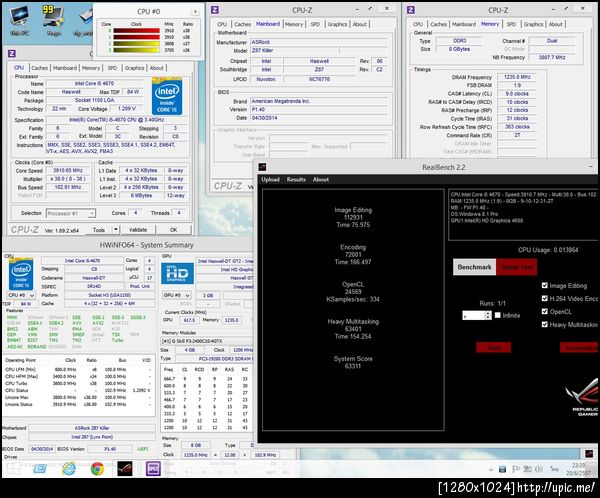
Task: Switch to the purple CPU-Z taskbar icon
Action: tap(153, 468)
